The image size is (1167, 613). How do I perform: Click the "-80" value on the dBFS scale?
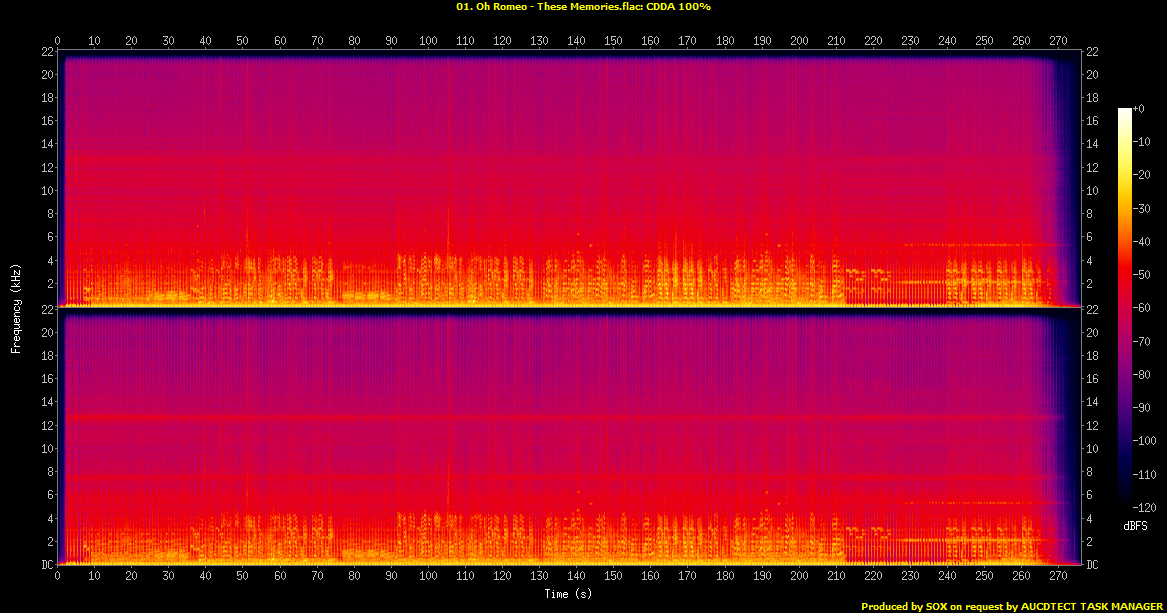click(1142, 374)
